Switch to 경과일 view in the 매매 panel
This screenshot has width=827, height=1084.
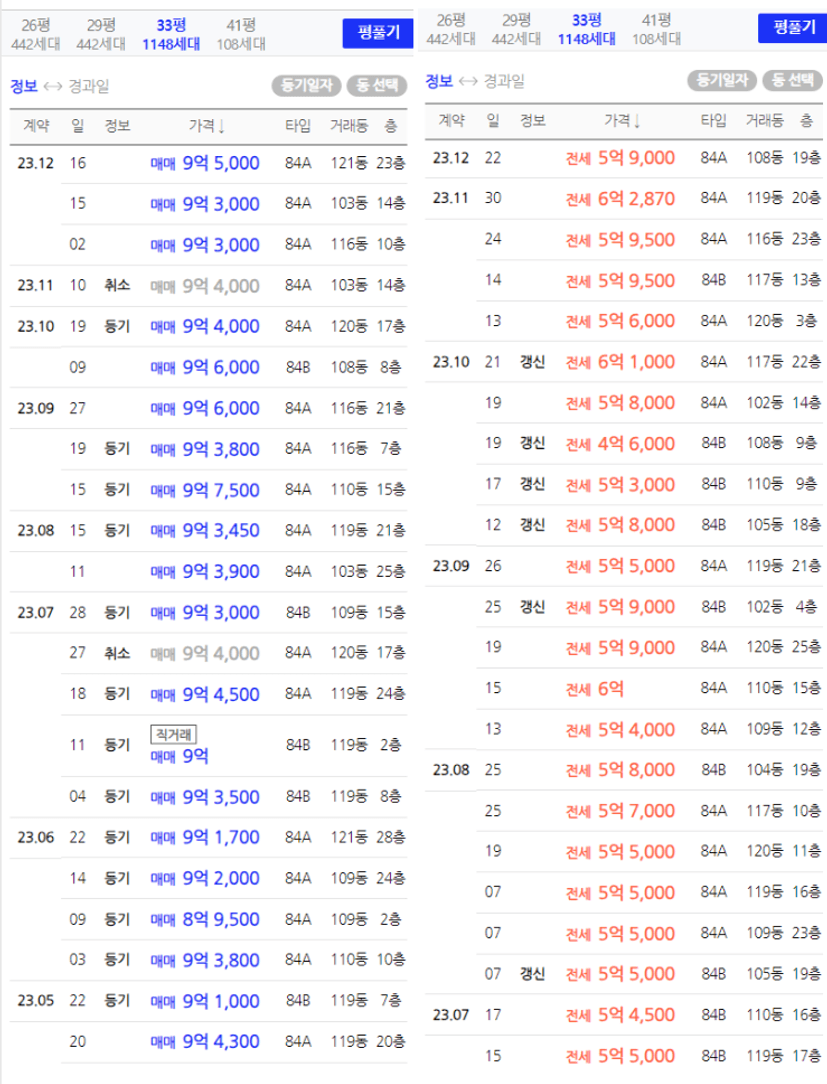point(89,86)
